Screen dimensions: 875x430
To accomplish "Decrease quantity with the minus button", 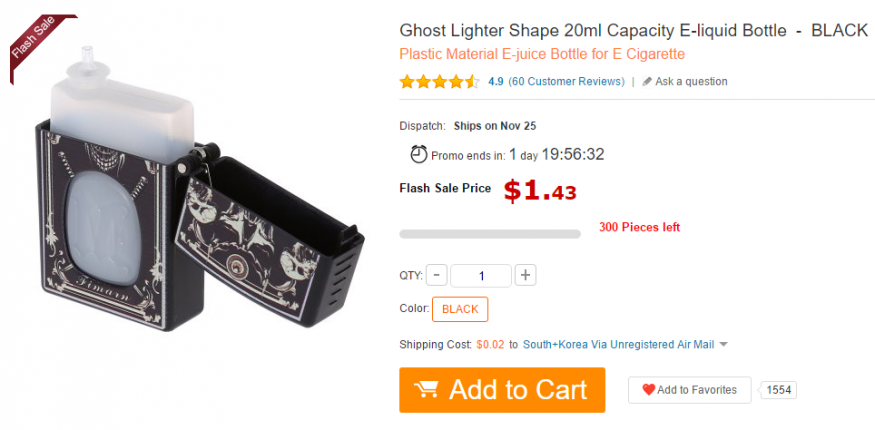I will 437,275.
